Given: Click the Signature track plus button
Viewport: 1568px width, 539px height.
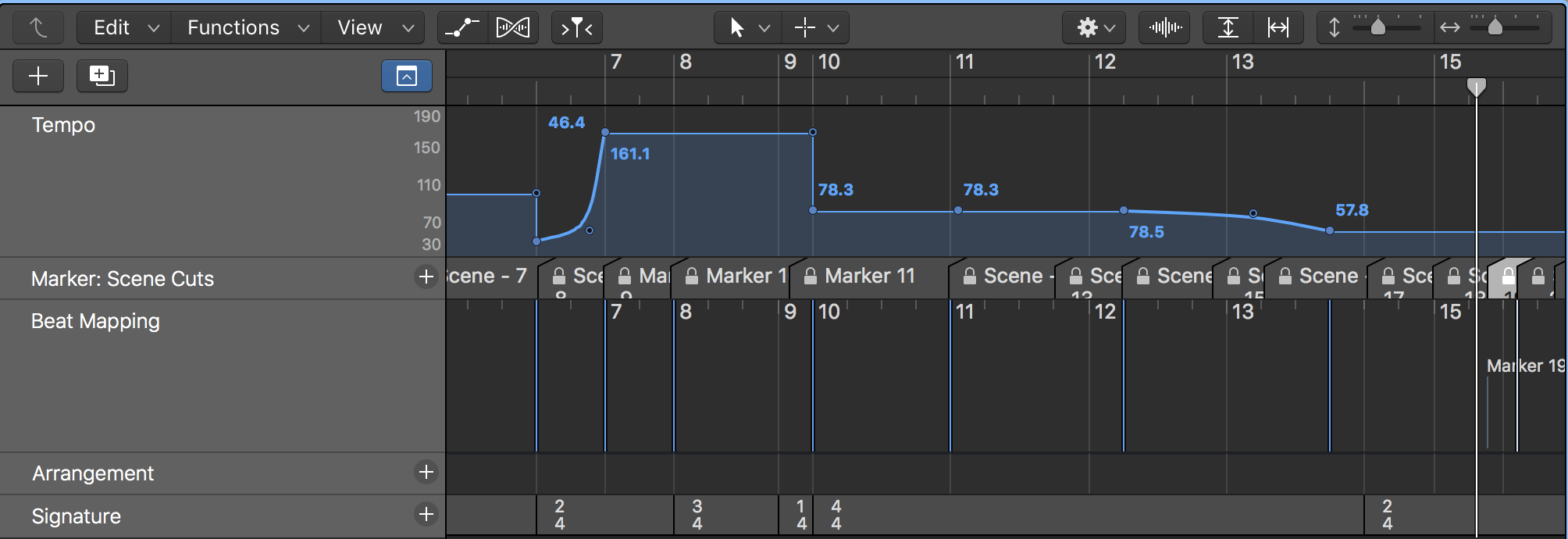Looking at the screenshot, I should click(x=426, y=514).
